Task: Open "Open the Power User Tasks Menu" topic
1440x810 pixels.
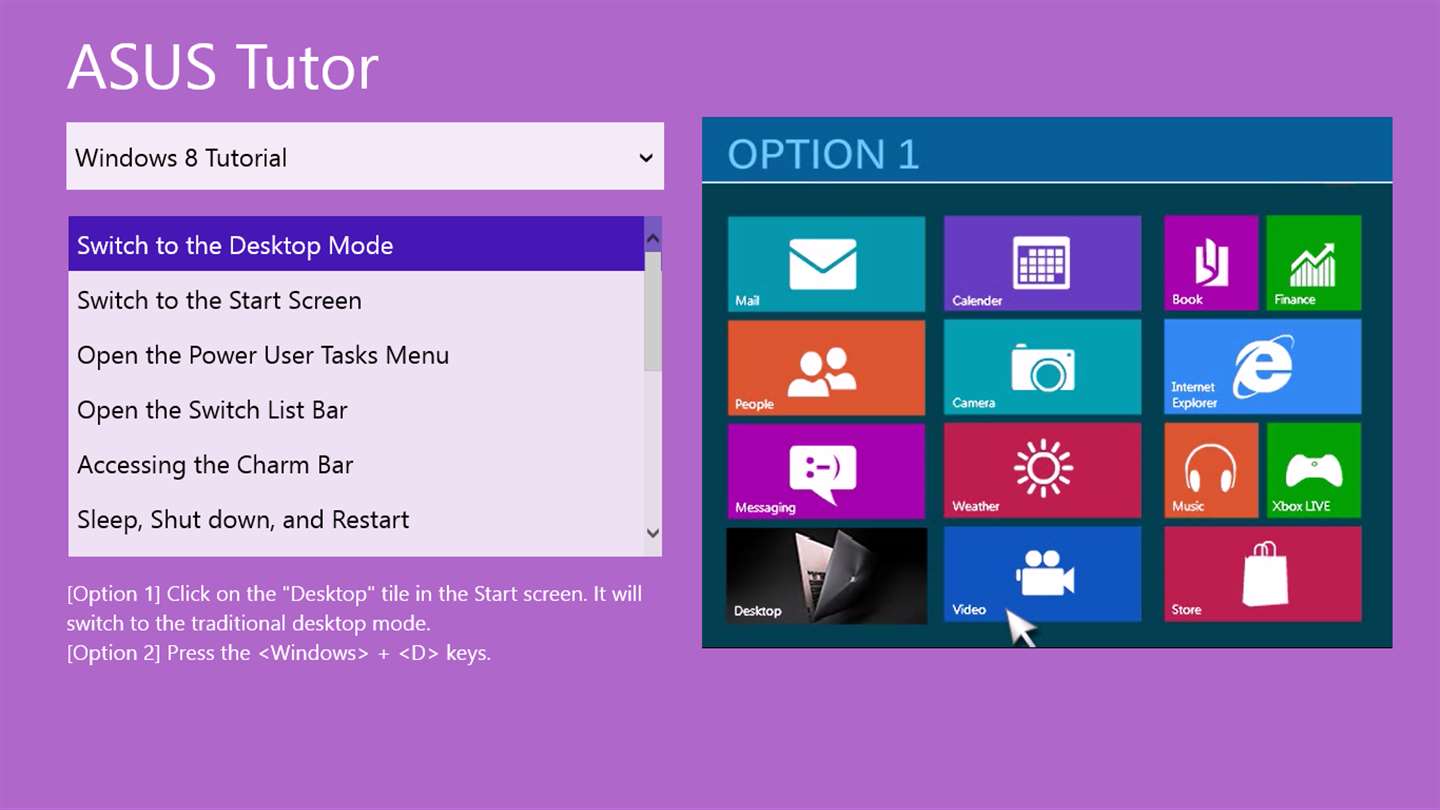Action: (356, 355)
